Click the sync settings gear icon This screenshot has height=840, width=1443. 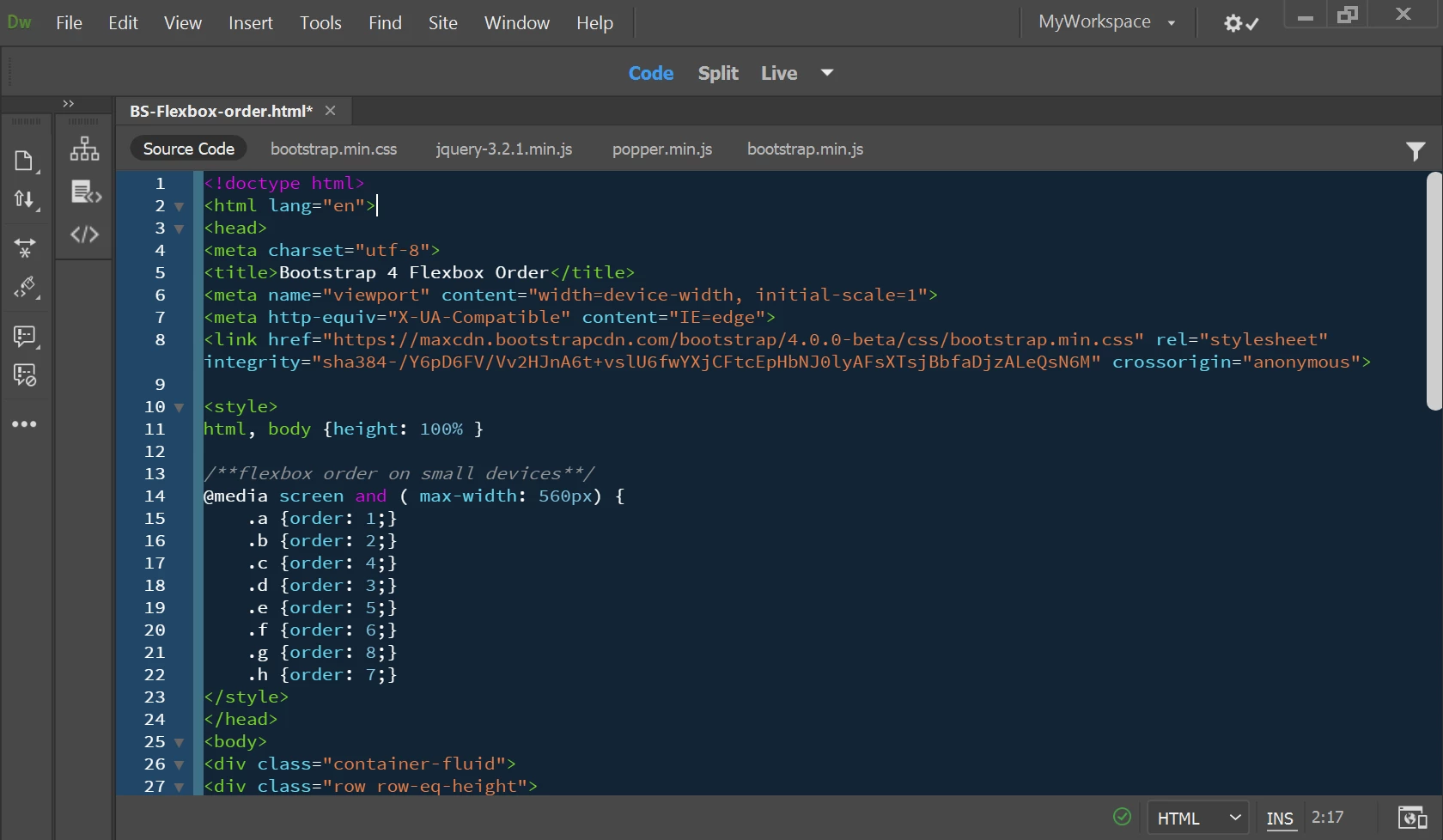coord(1241,23)
